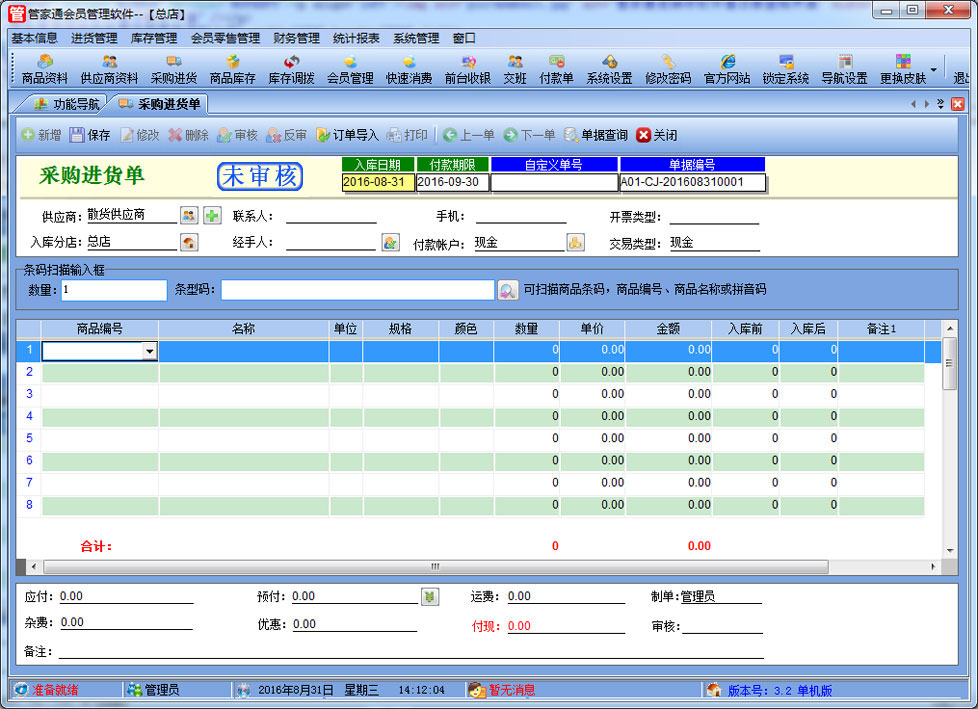Screen dimensions: 978x709
Task: Expand the 商品编号 dropdown in row 1
Action: (x=149, y=351)
